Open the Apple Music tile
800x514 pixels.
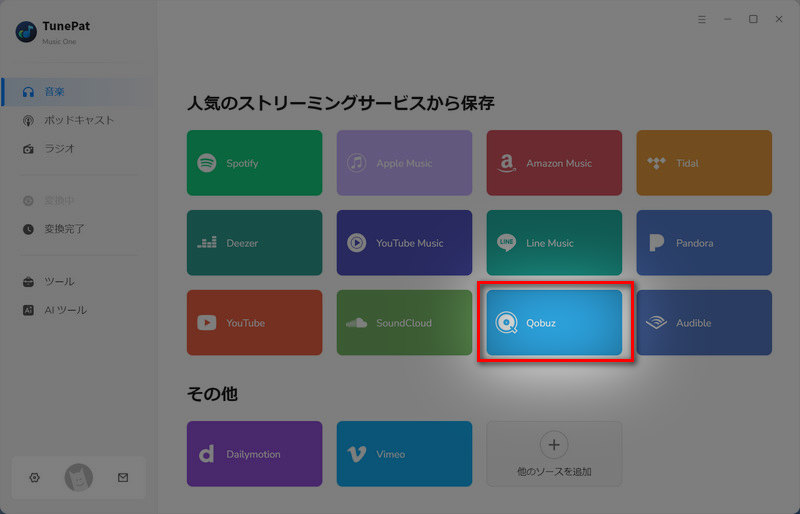[404, 163]
